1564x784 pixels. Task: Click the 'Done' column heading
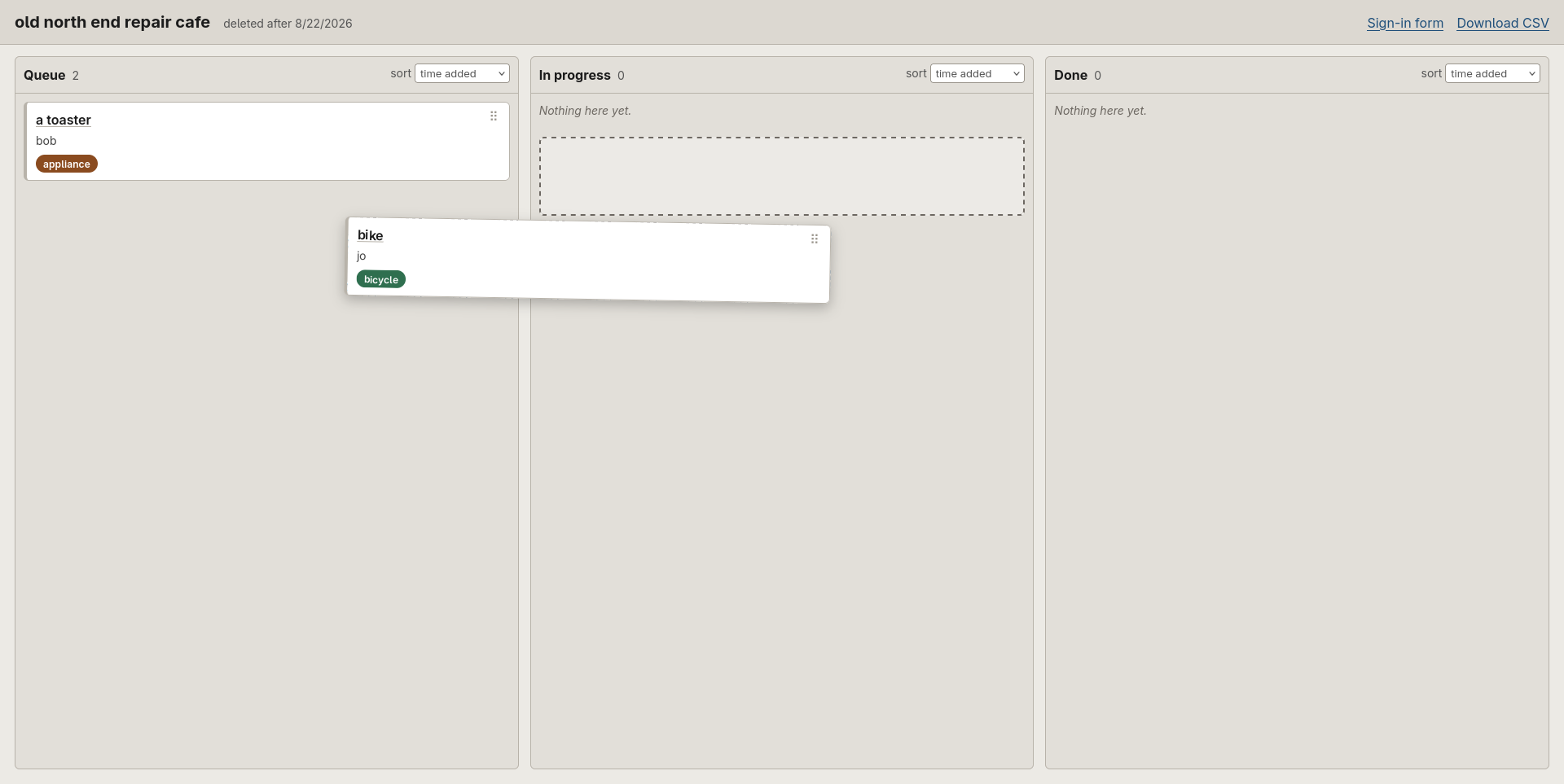tap(1070, 75)
